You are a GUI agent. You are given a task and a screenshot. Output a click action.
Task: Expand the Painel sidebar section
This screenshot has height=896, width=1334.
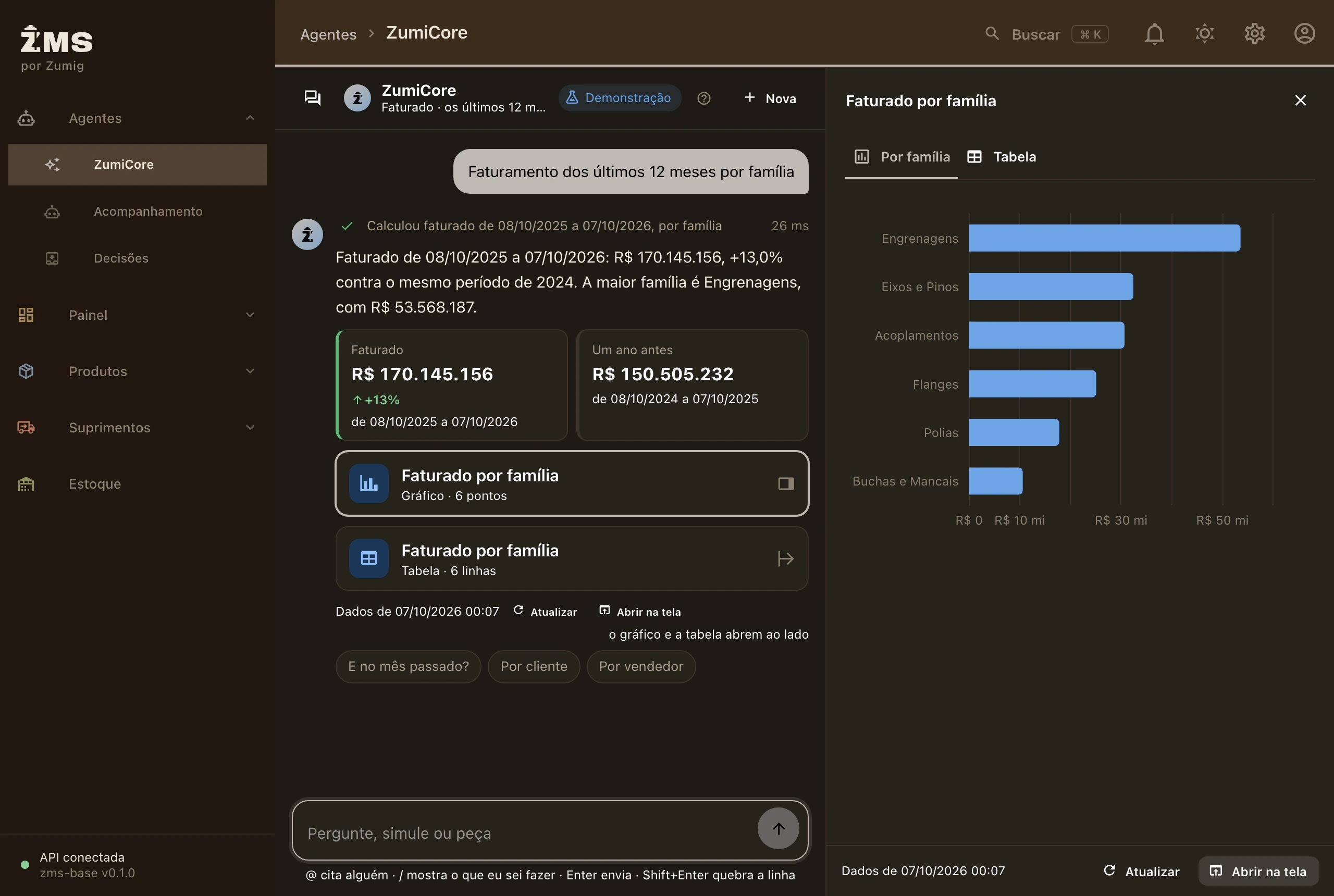pos(137,315)
